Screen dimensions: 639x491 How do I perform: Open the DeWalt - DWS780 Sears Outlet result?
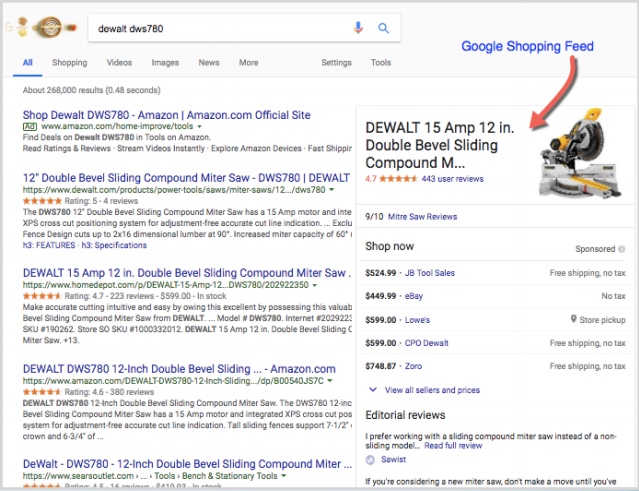(187, 464)
